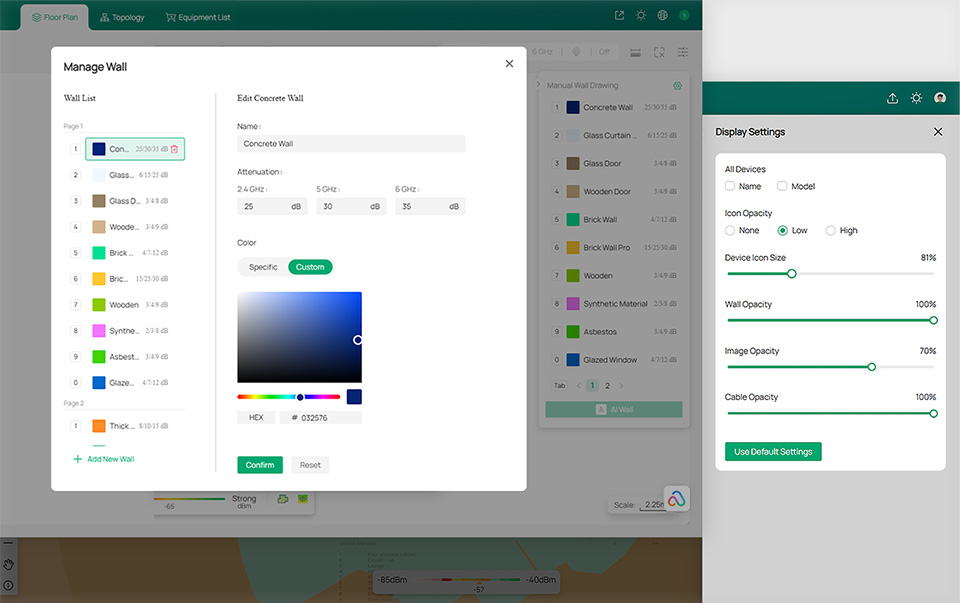This screenshot has height=603, width=960.
Task: Click the exit-fullscreen icon in canvas toolbar
Action: click(x=659, y=53)
